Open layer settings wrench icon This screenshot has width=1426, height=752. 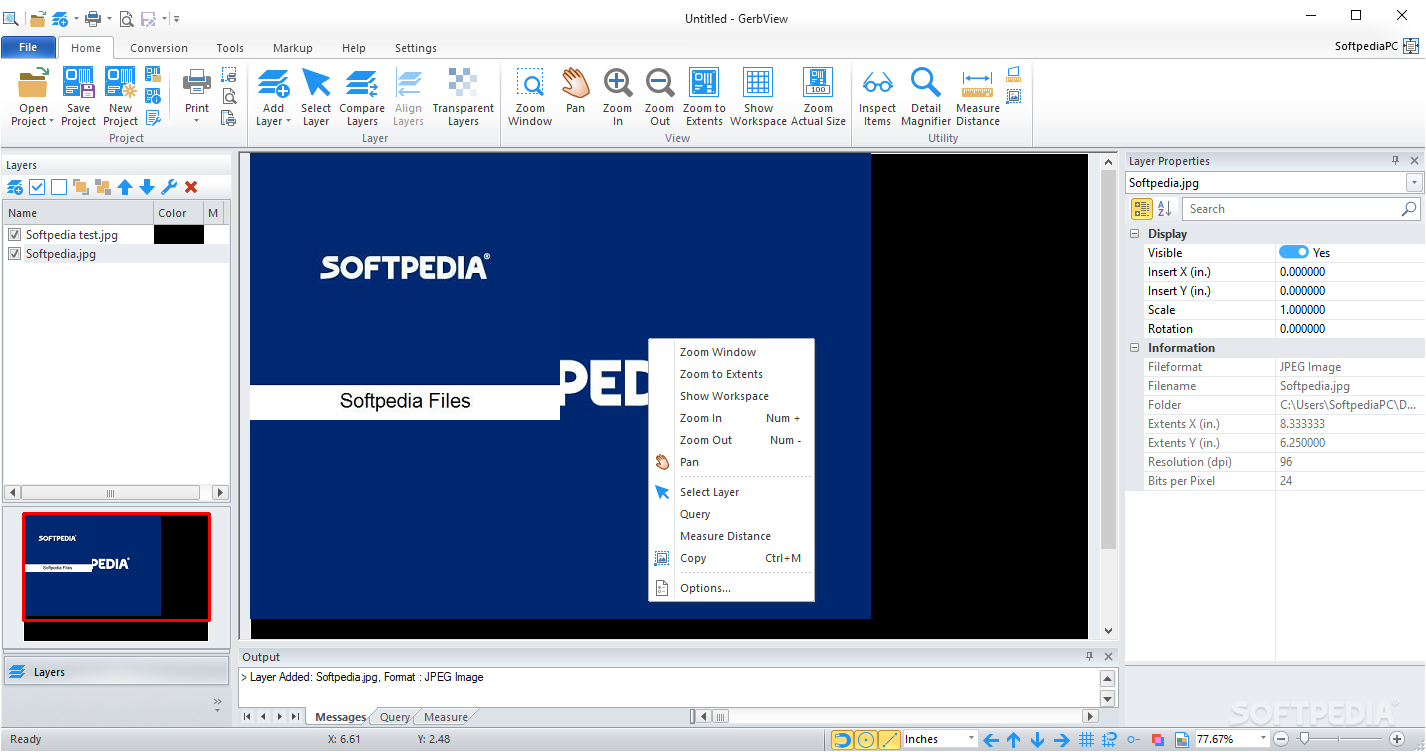169,187
